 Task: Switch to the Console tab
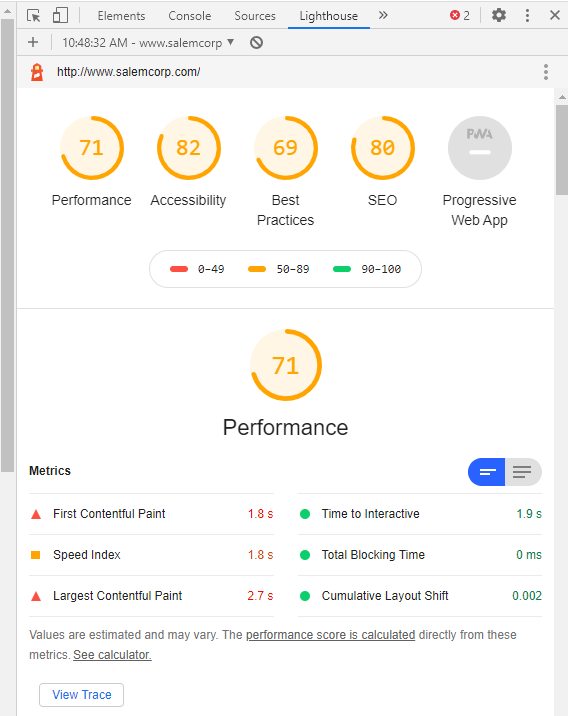click(189, 16)
